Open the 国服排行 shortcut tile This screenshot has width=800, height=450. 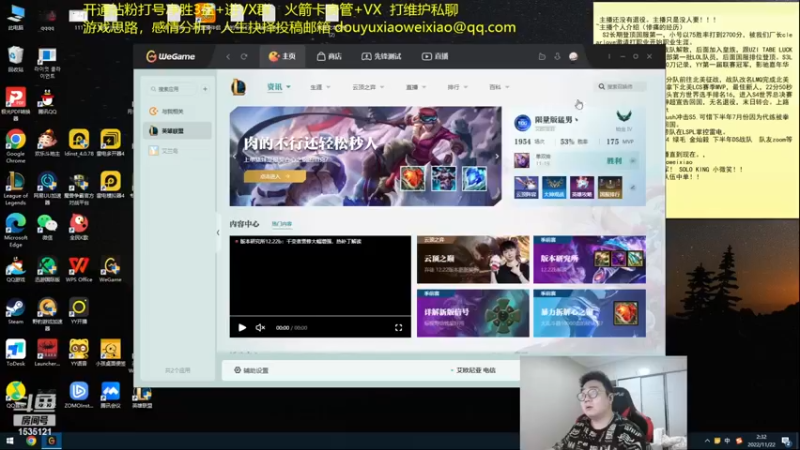coord(610,187)
